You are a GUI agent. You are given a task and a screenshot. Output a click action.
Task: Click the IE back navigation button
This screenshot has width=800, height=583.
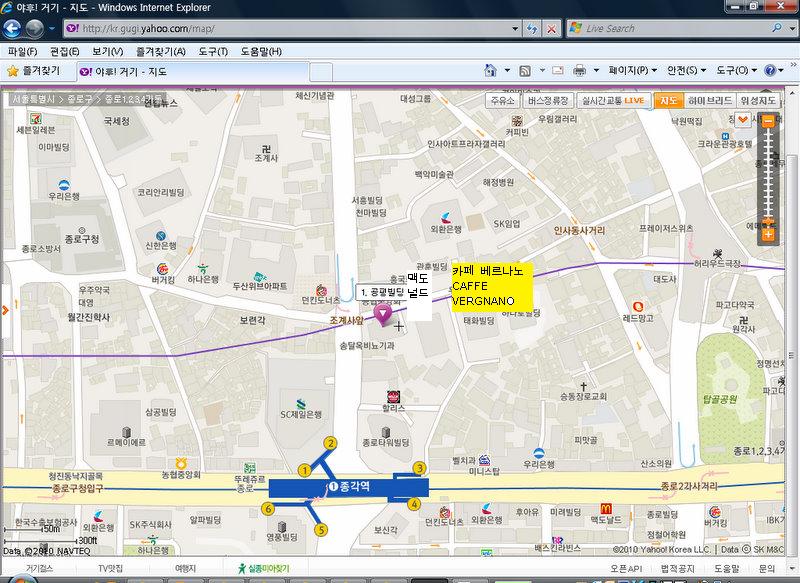point(14,28)
